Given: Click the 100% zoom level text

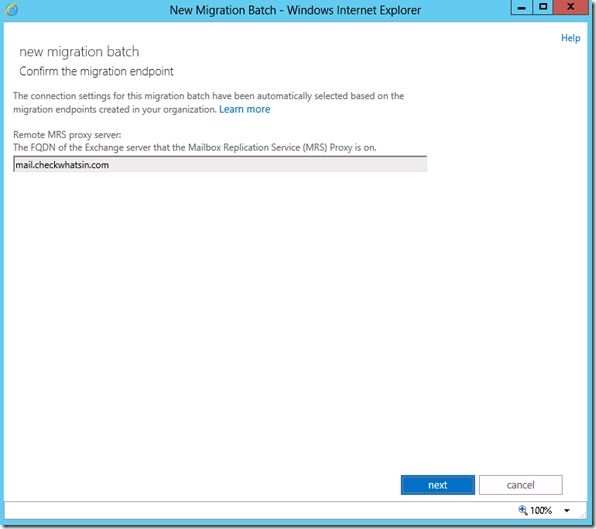Looking at the screenshot, I should tap(541, 510).
